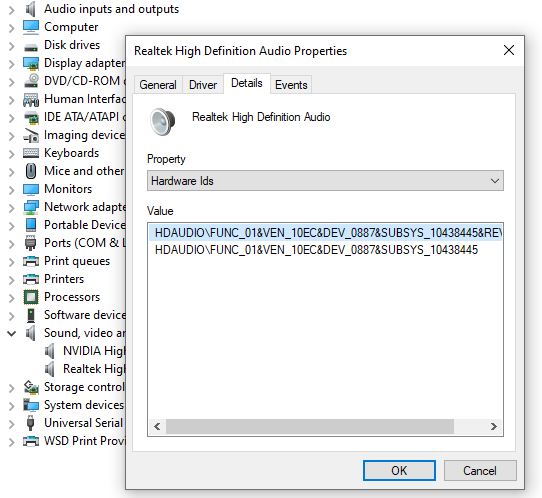Image resolution: width=542 pixels, height=498 pixels.
Task: Expand the Computer node arrow
Action: 12,28
